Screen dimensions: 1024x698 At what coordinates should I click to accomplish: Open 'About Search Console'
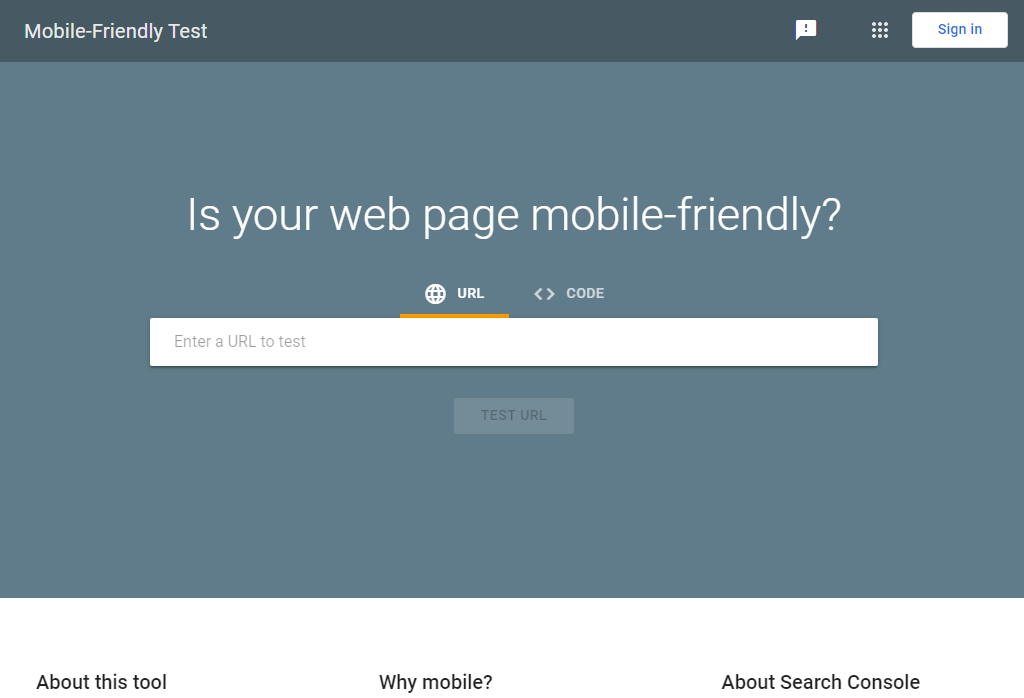[820, 682]
